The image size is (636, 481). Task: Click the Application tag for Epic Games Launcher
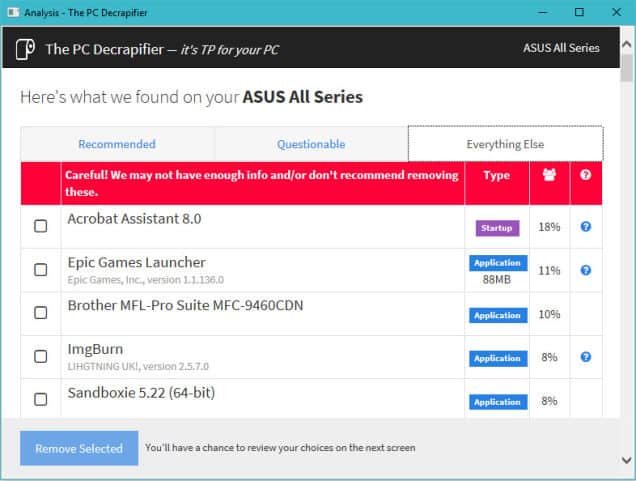(x=498, y=263)
